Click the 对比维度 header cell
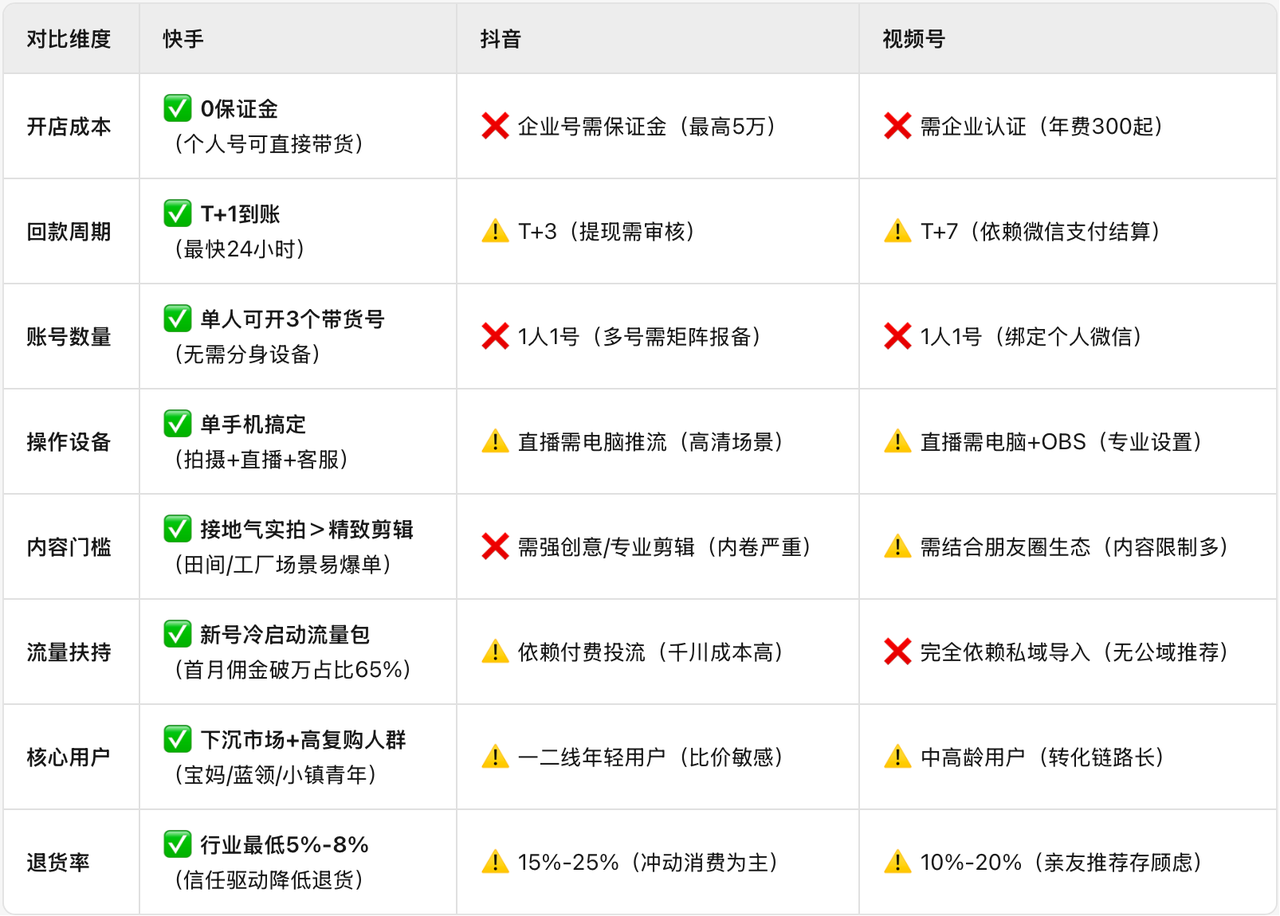The width and height of the screenshot is (1280, 916). tap(69, 39)
